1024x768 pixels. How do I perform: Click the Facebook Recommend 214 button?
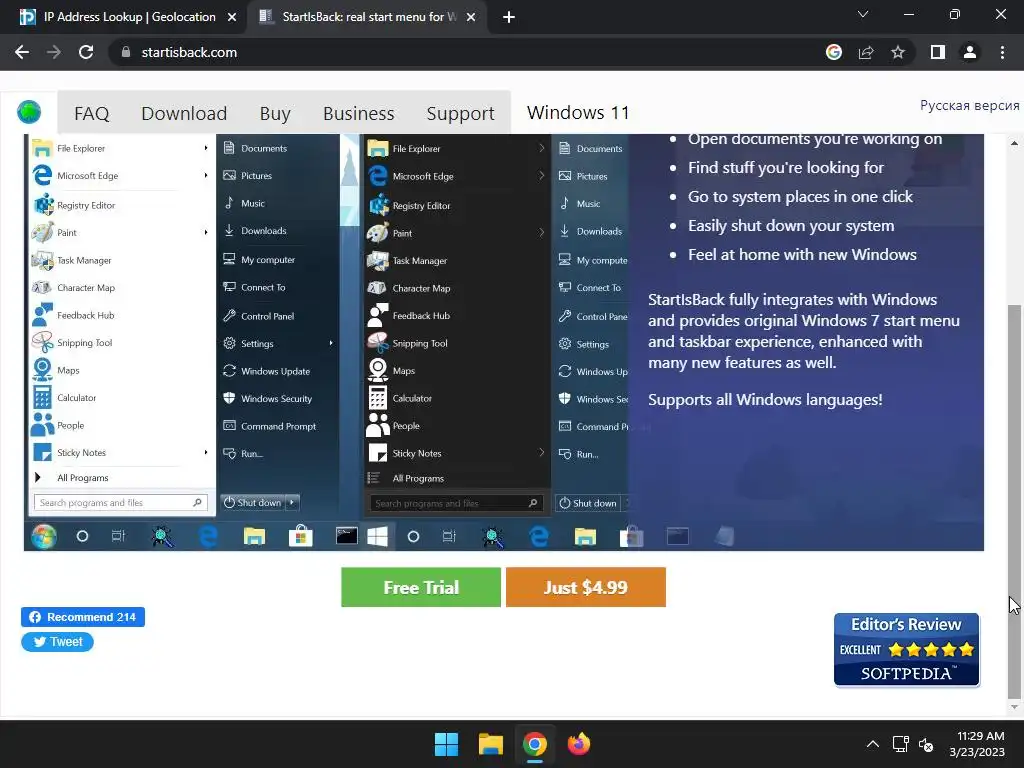[x=83, y=617]
